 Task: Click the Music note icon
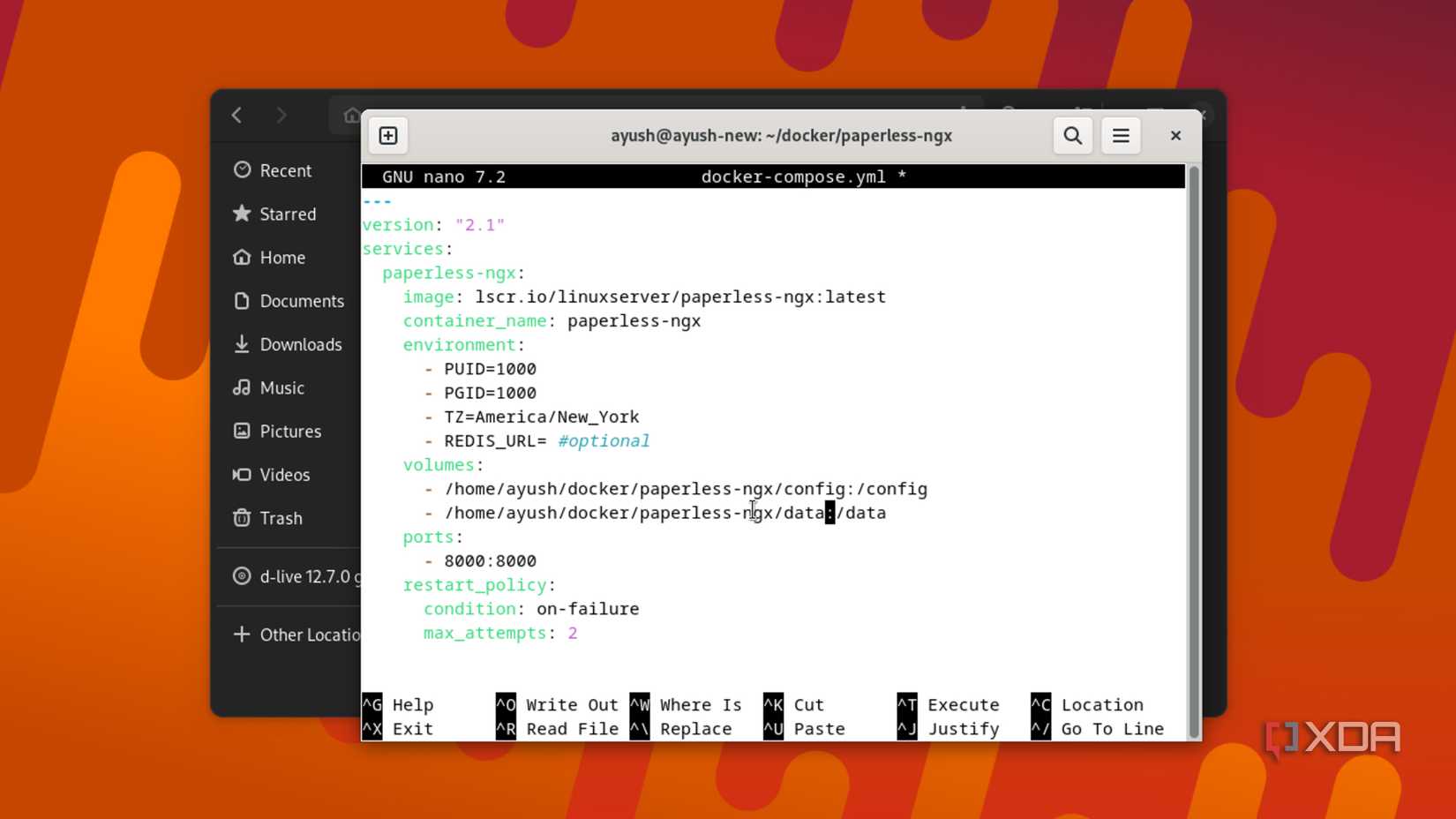pyautogui.click(x=242, y=387)
